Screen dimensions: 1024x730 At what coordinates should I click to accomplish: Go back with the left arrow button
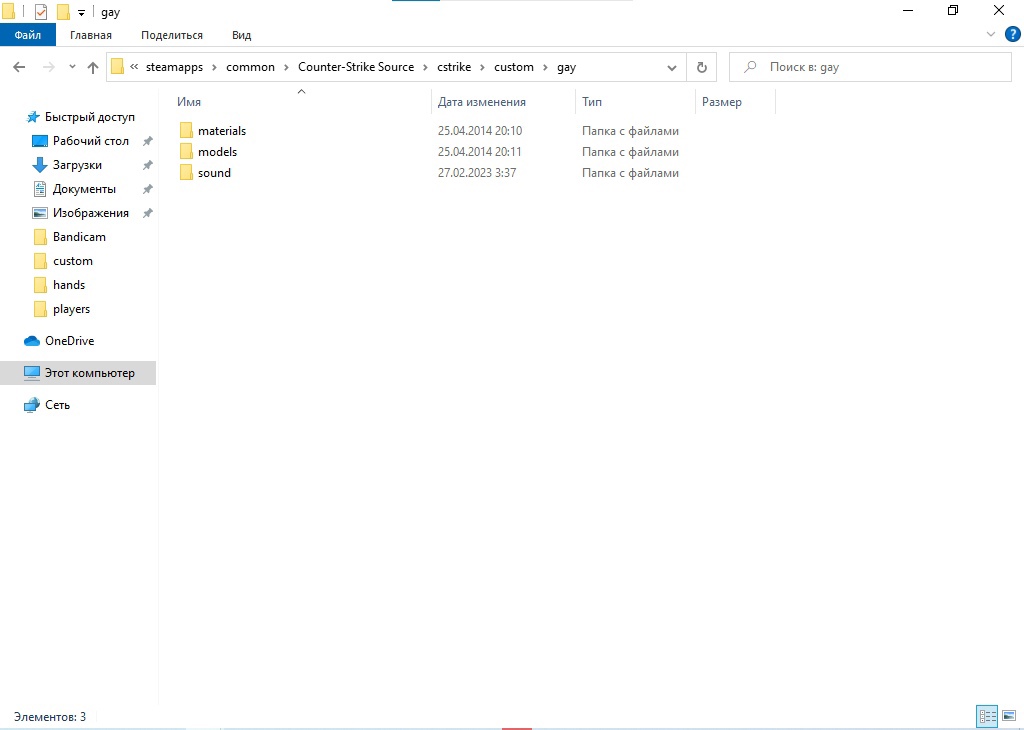pos(20,67)
